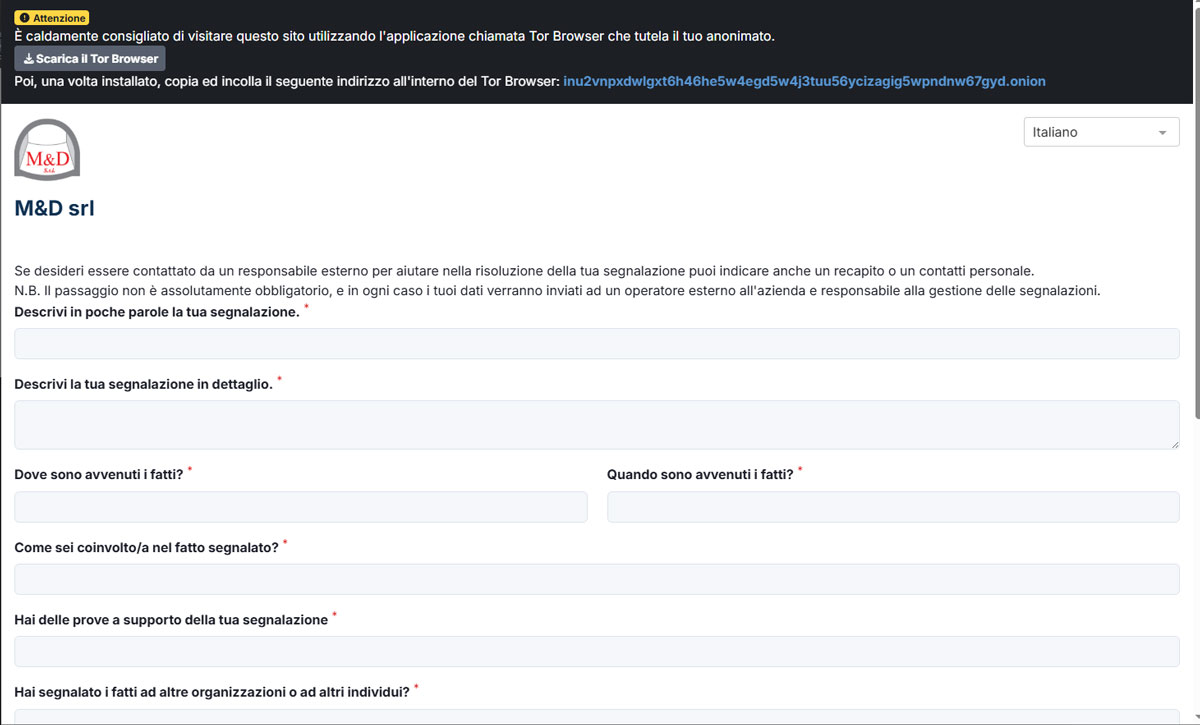Screen dimensions: 1200x725
Task: Click the download icon beside Scarica il Tor Browser
Action: pyautogui.click(x=28, y=59)
